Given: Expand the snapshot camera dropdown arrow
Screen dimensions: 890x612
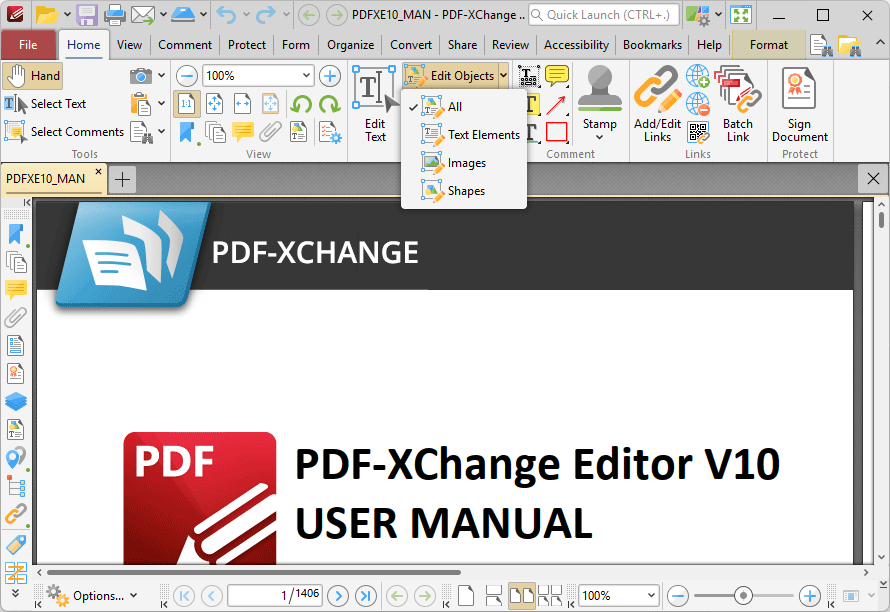Looking at the screenshot, I should point(162,76).
